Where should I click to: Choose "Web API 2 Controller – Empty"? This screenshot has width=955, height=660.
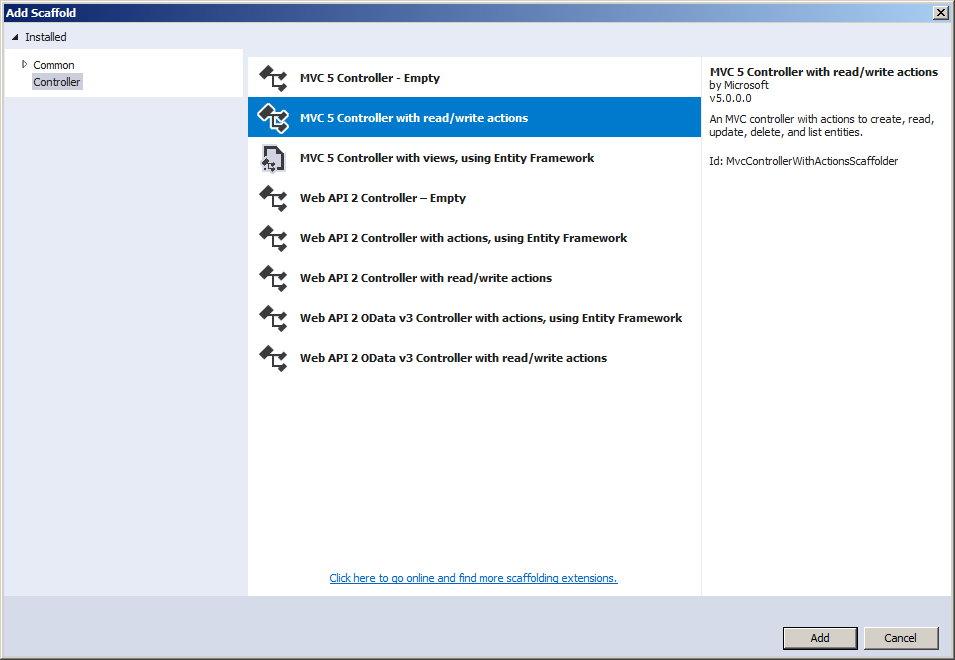coord(474,198)
